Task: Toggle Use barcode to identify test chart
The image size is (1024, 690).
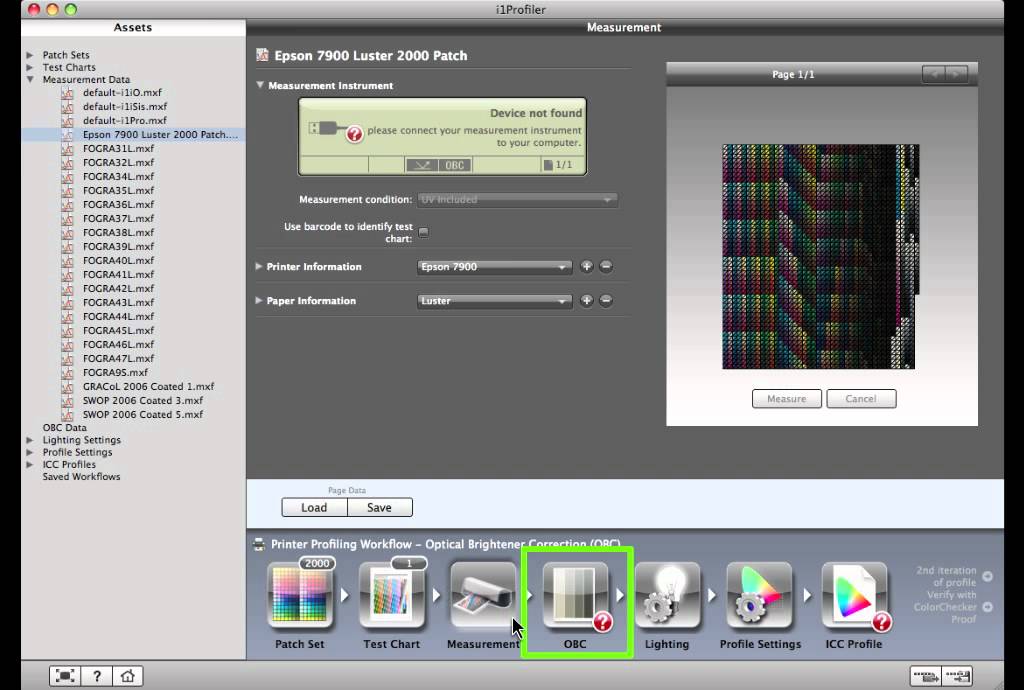Action: (423, 232)
